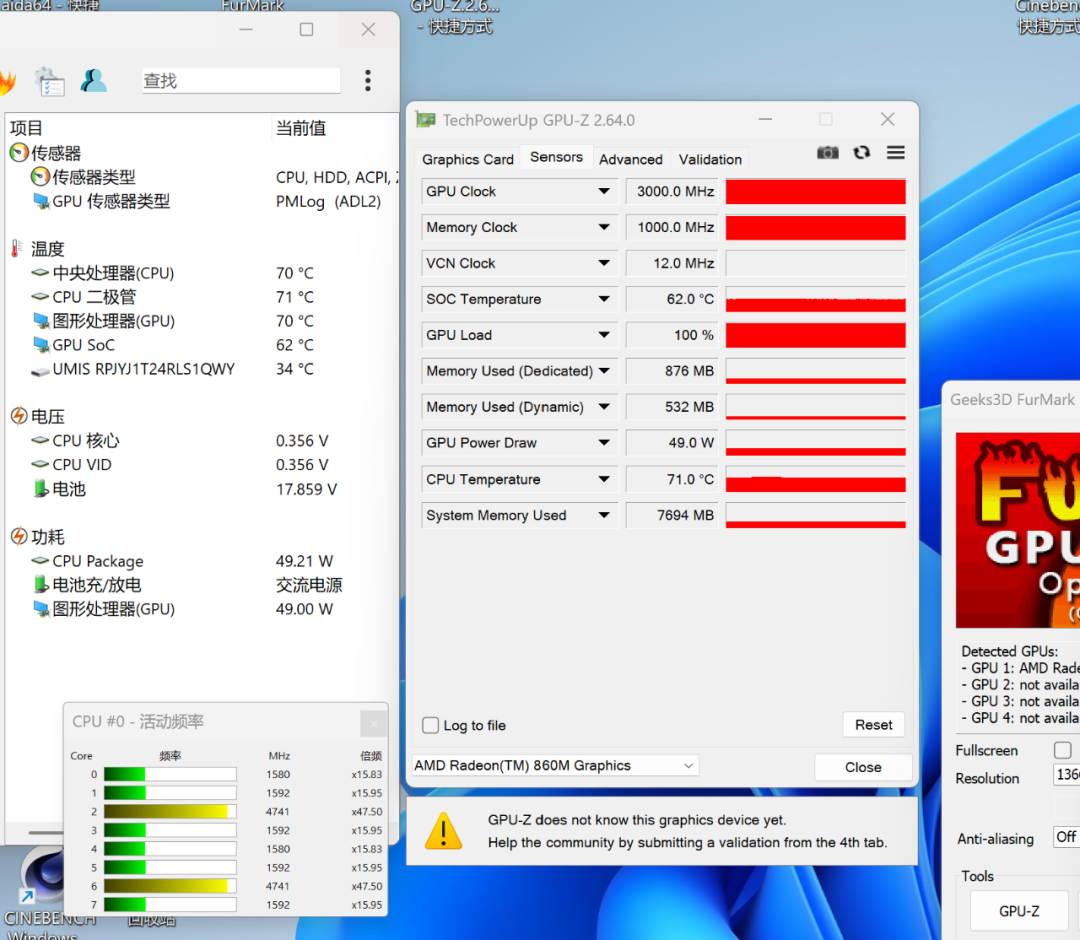Click the 电压 voltage section icon
Viewport: 1080px width, 940px height.
click(x=19, y=416)
